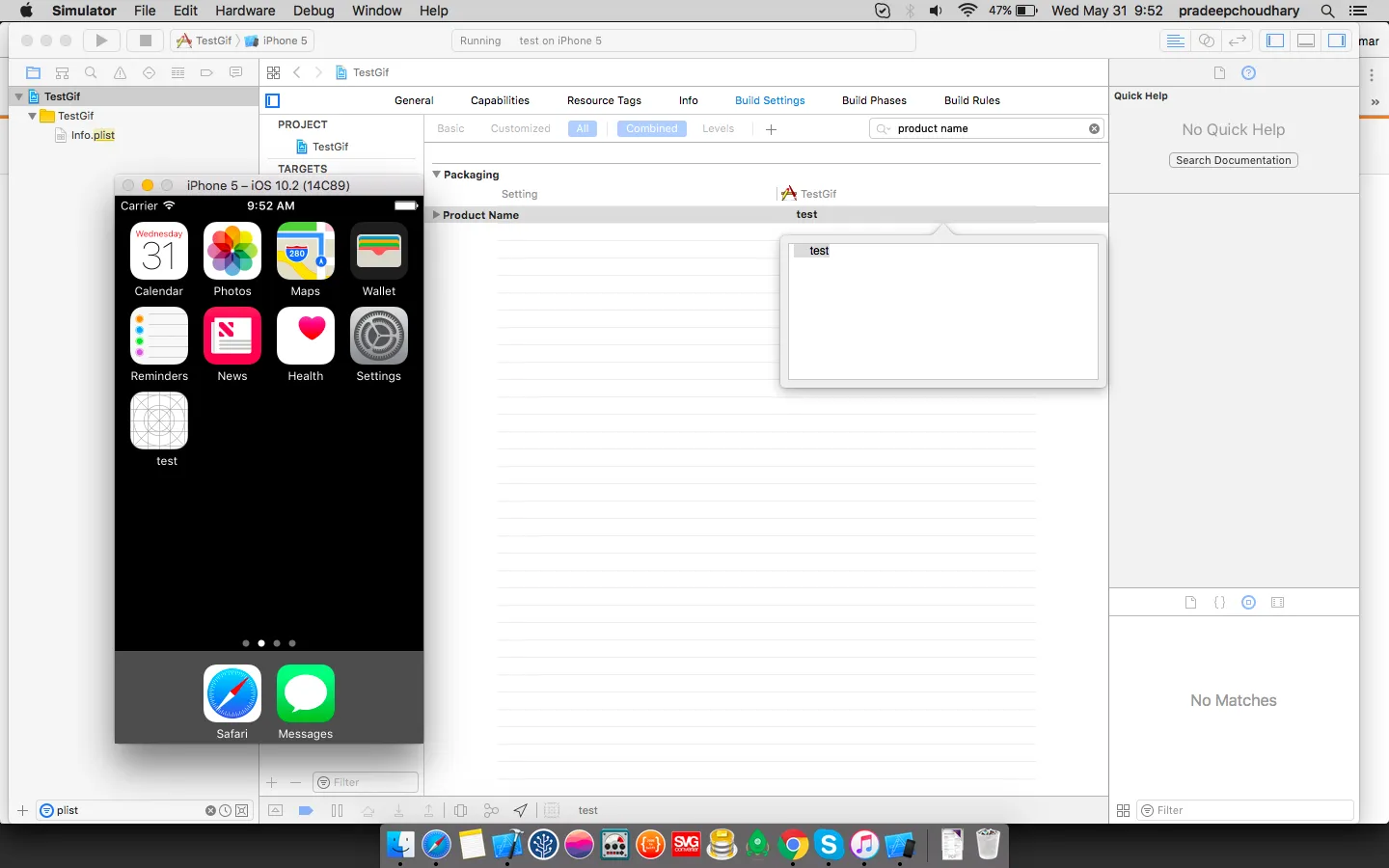Show Basic build settings

tap(450, 128)
